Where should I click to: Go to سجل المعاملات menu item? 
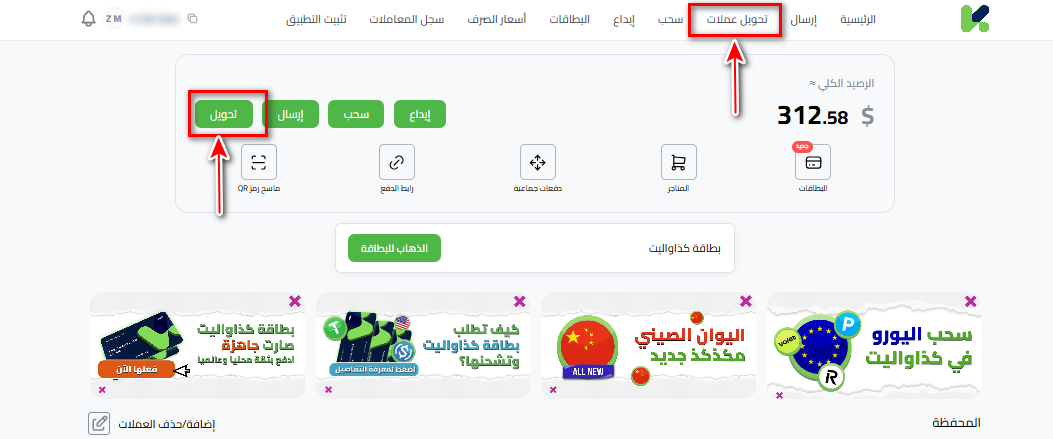click(x=406, y=19)
